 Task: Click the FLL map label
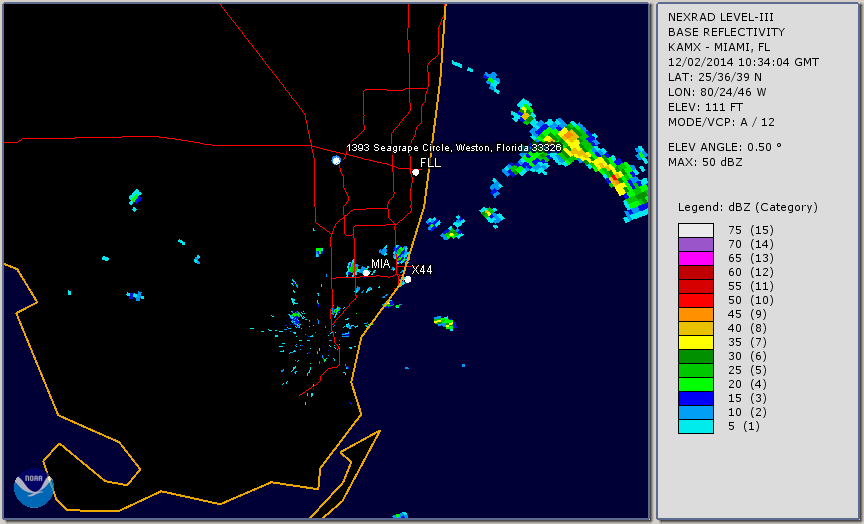(430, 163)
